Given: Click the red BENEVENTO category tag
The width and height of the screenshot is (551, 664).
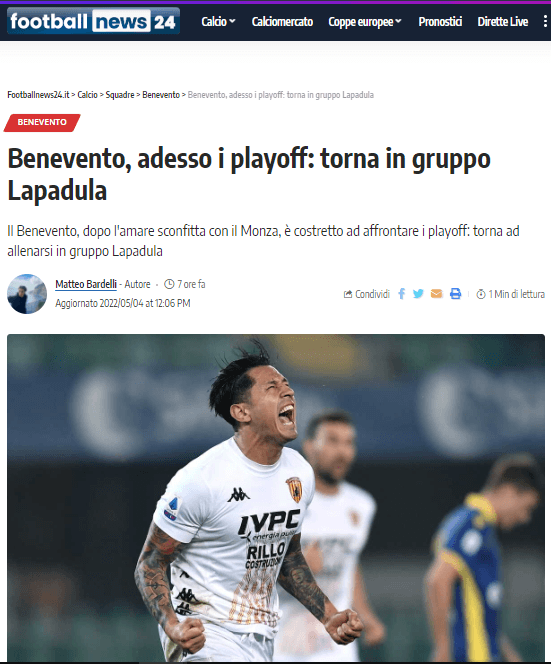Looking at the screenshot, I should point(42,122).
